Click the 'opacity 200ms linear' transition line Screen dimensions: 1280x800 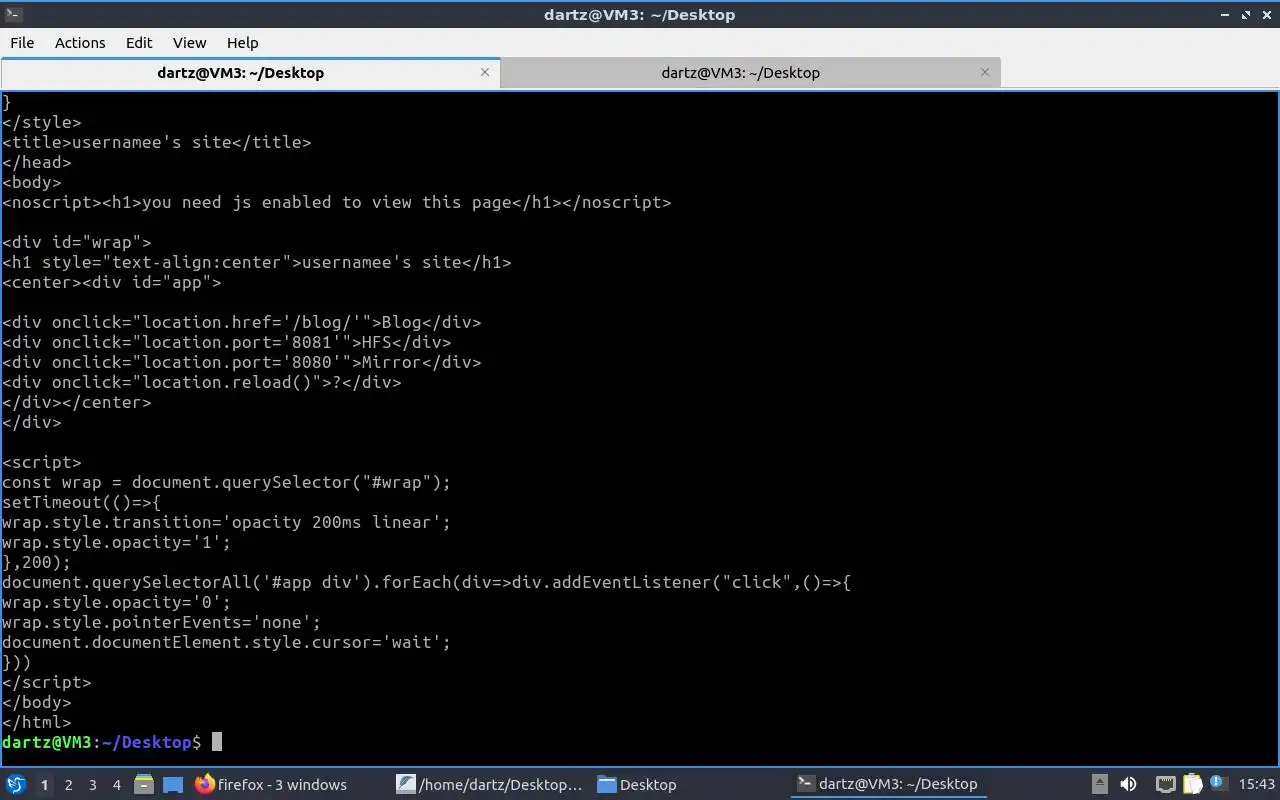pyautogui.click(x=226, y=522)
